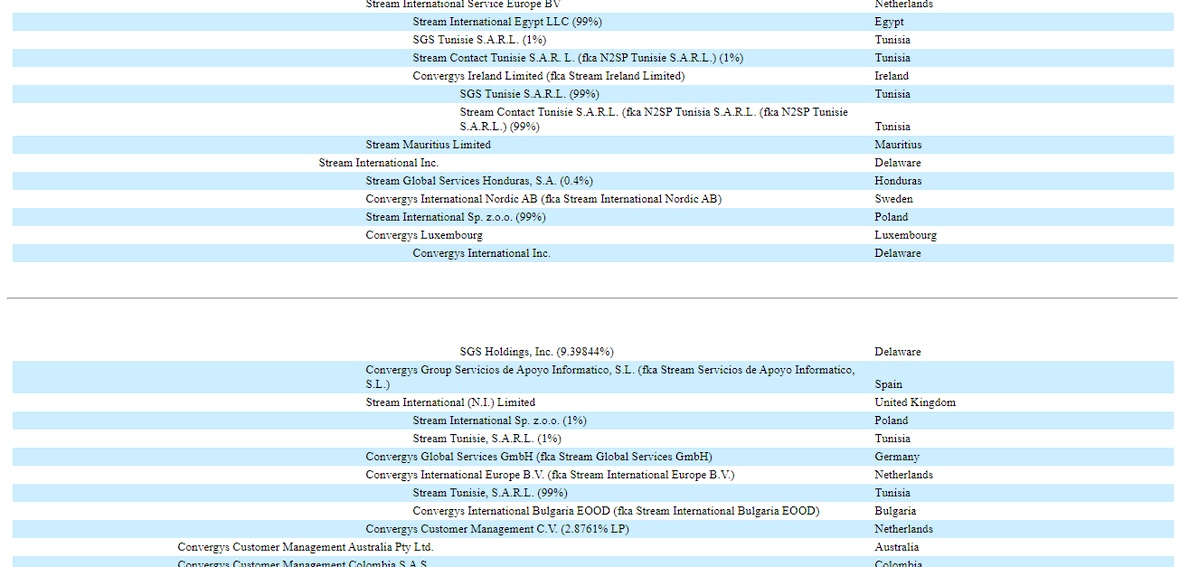Click Delaware beside 'Stream International Inc.'
Screen dimensions: 1199x567
(898, 163)
